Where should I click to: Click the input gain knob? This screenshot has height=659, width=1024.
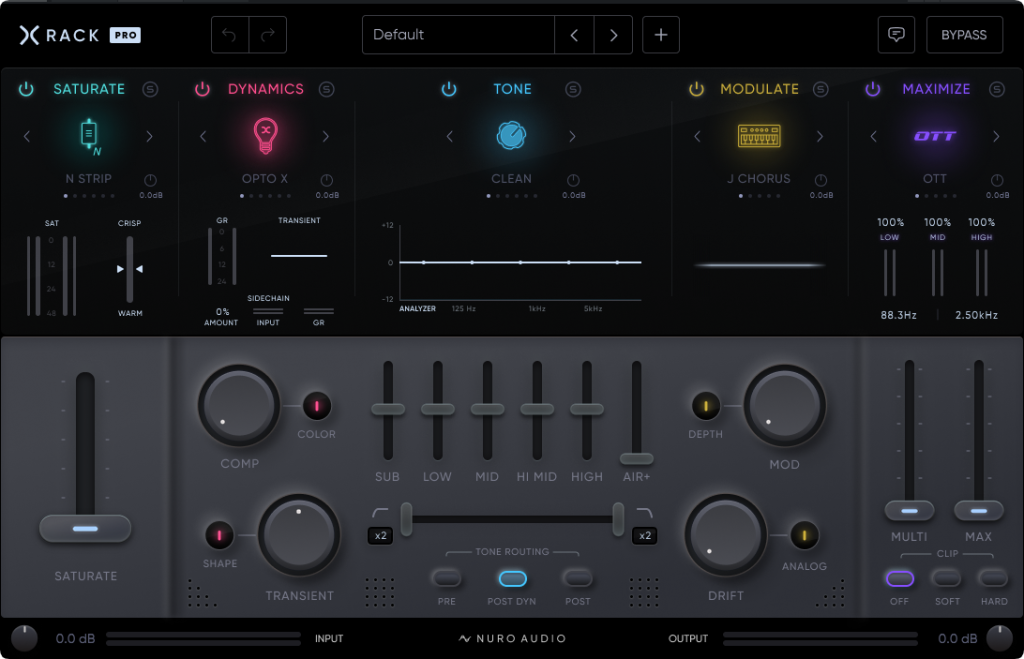[24, 638]
